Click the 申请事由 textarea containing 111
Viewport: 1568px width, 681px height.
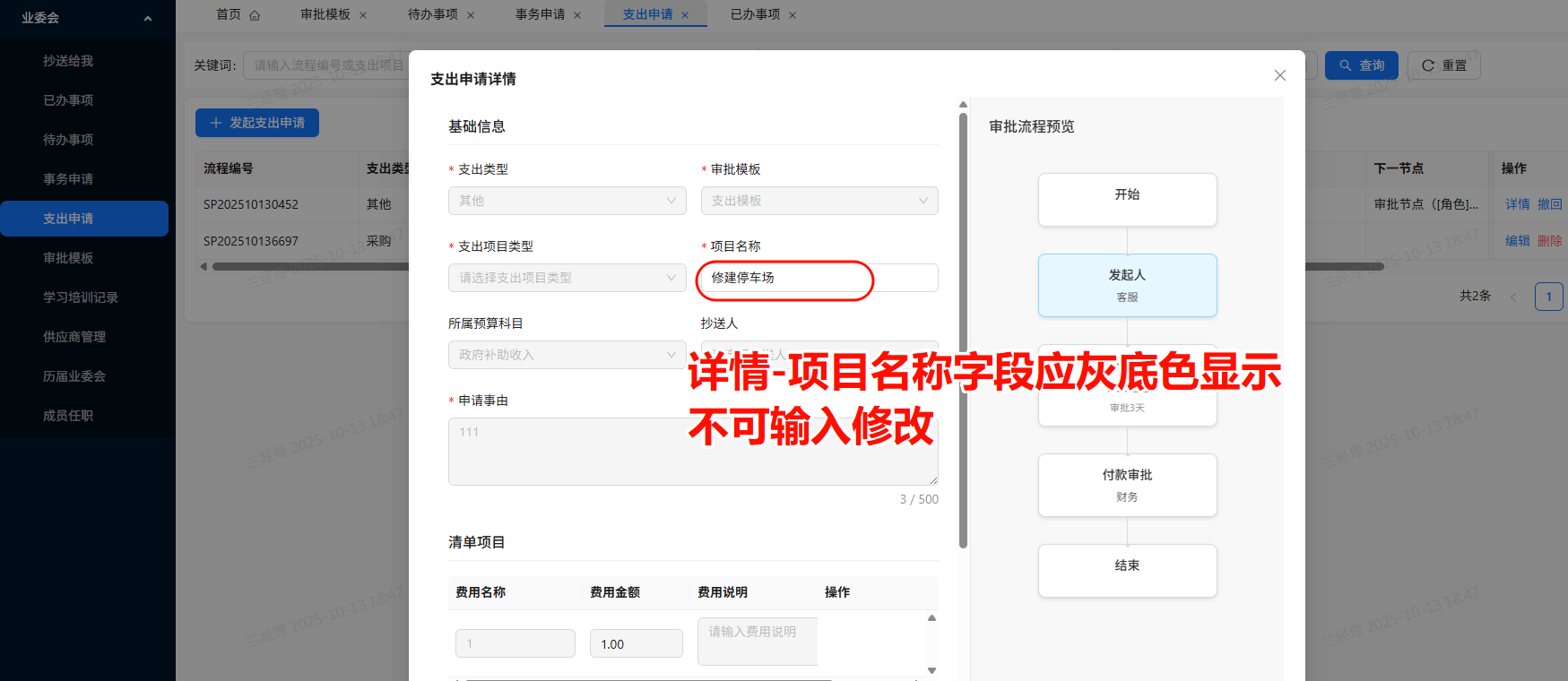point(693,452)
